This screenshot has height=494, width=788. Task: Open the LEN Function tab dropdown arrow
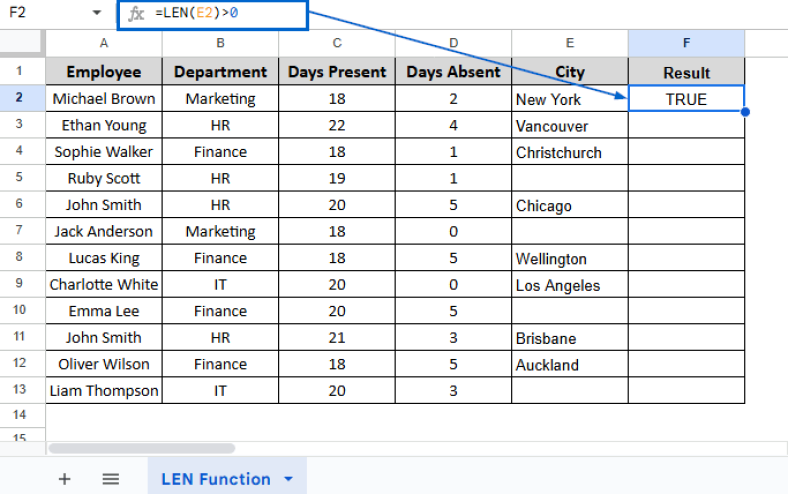289,479
